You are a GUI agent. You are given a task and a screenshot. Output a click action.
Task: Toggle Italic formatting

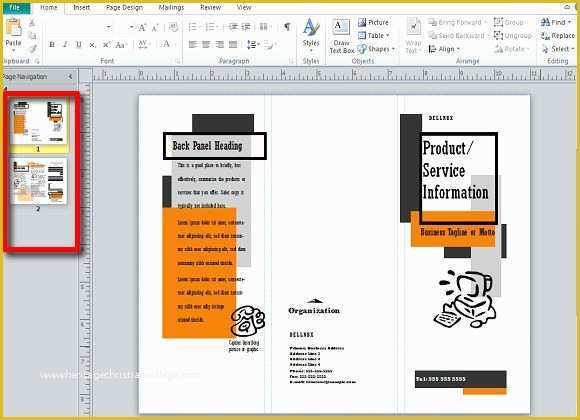65,45
